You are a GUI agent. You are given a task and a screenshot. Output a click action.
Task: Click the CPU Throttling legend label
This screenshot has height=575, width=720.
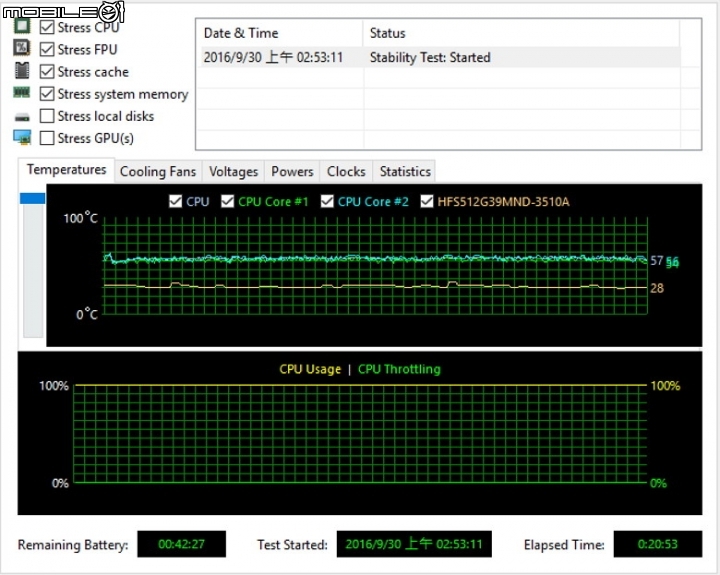(x=399, y=369)
